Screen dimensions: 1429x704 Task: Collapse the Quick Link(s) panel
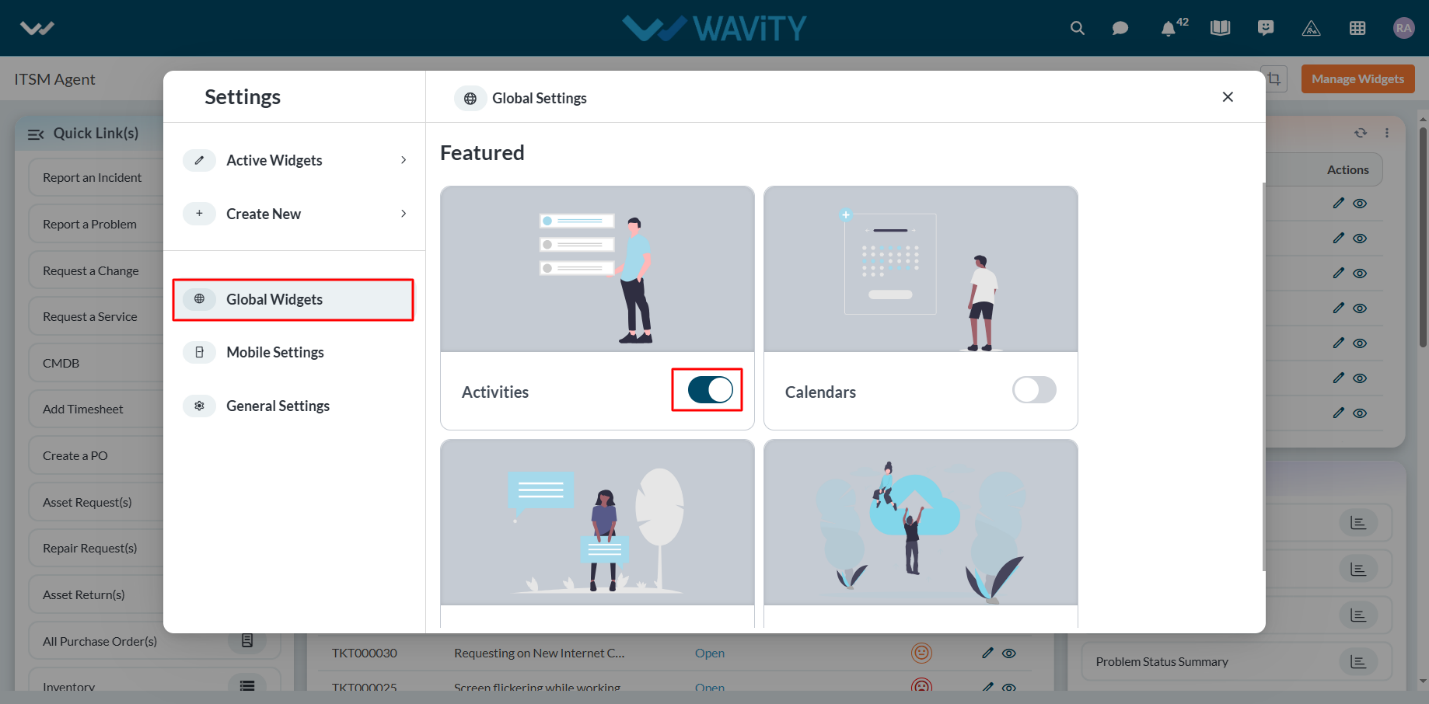pos(36,134)
